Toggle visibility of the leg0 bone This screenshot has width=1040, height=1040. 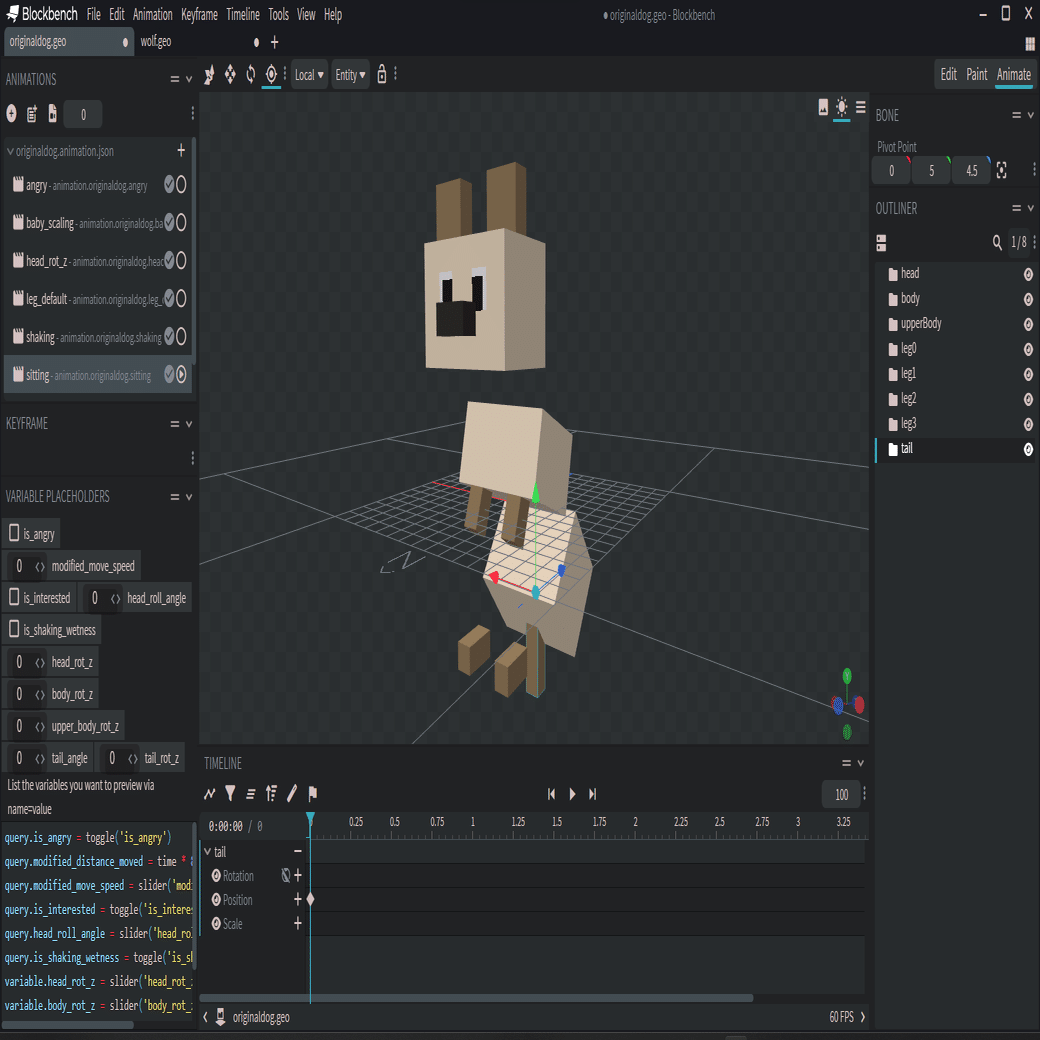tap(1028, 349)
